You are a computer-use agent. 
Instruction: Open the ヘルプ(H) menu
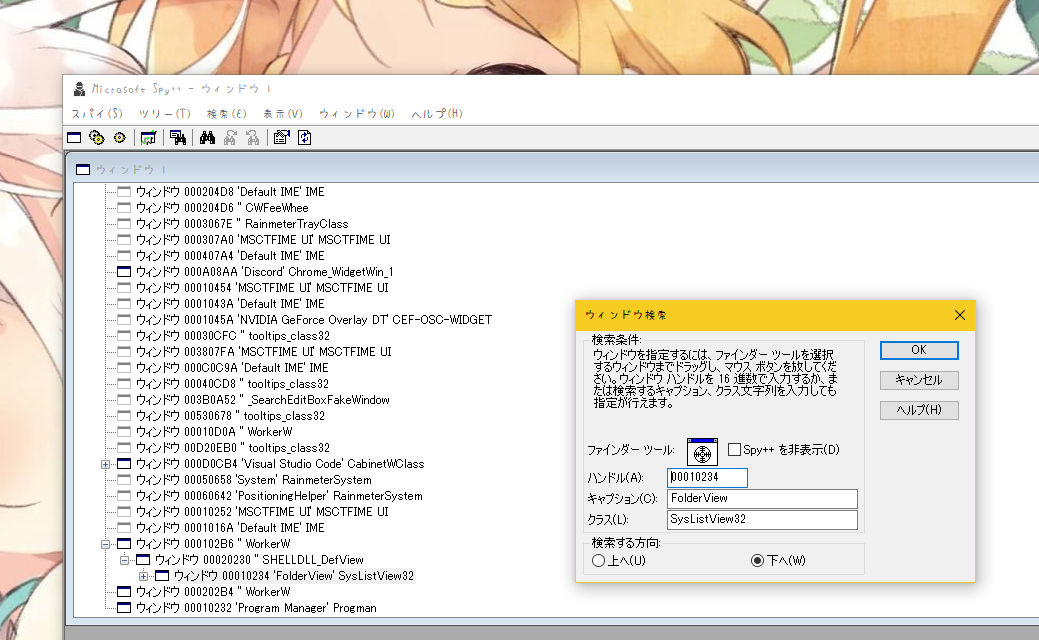coord(437,113)
